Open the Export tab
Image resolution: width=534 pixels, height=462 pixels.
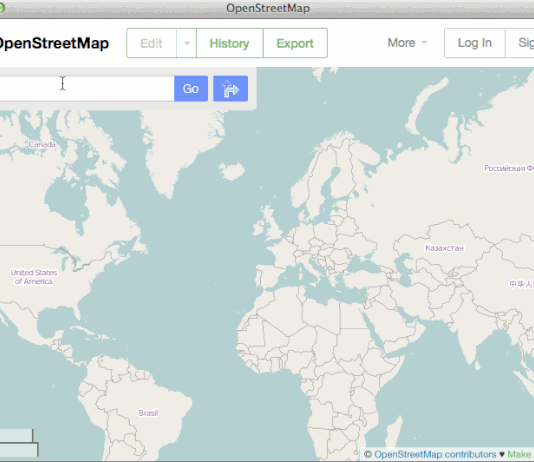click(x=295, y=43)
